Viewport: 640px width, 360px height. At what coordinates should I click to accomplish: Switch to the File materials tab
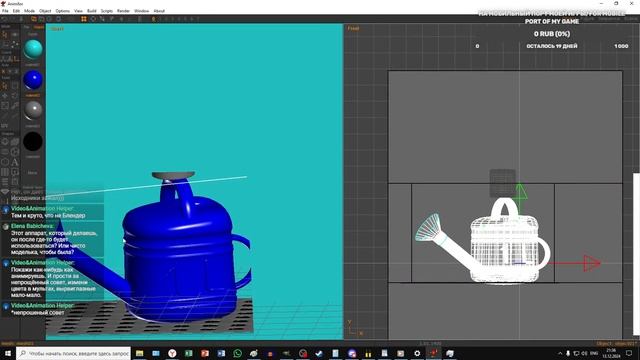(x=27, y=27)
